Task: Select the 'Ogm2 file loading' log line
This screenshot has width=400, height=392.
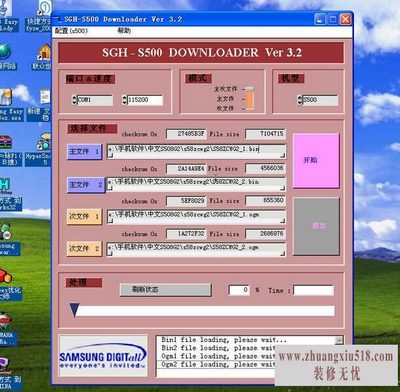Action: coord(218,365)
